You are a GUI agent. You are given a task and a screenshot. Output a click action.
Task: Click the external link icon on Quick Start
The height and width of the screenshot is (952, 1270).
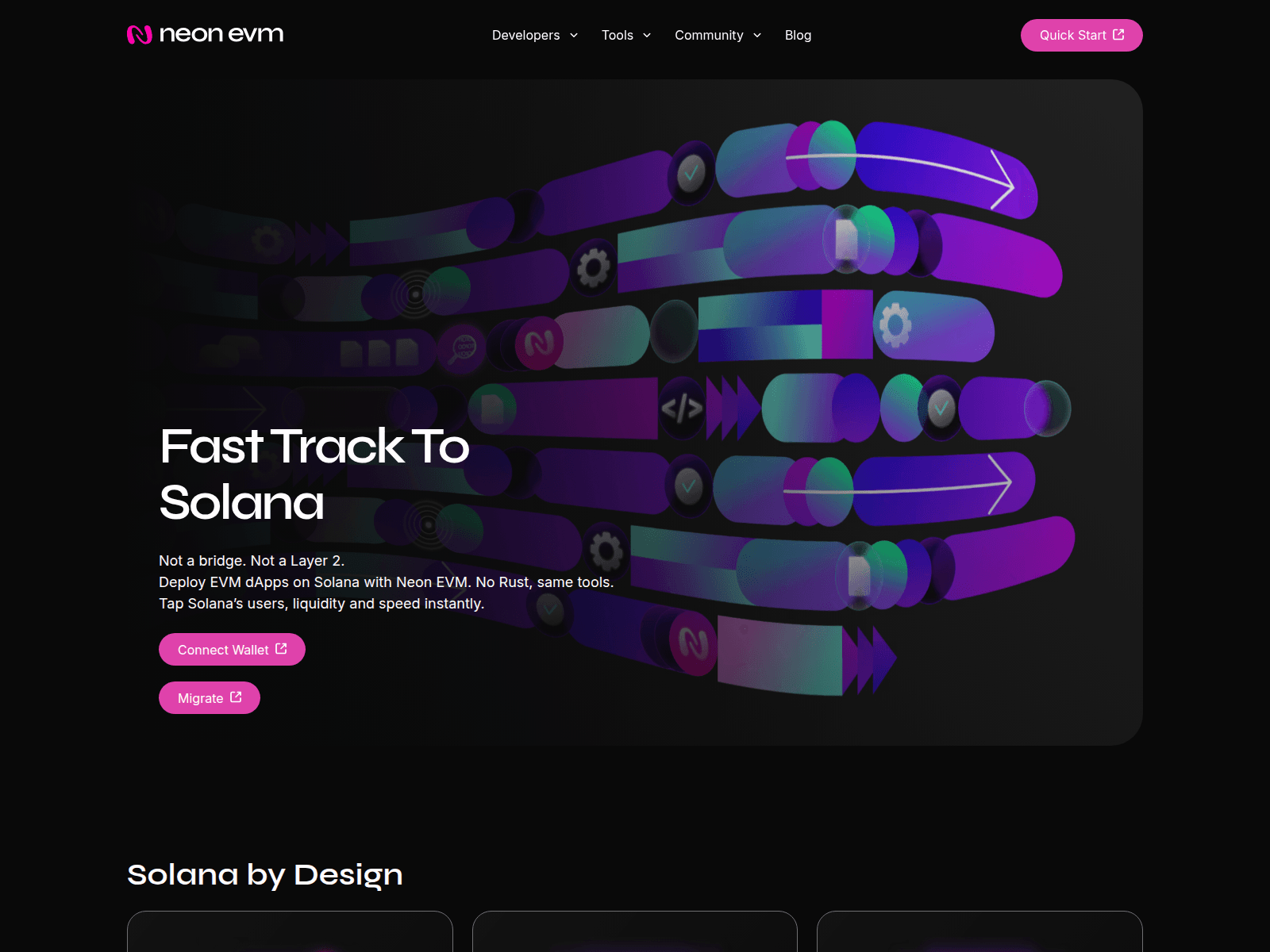click(1119, 35)
